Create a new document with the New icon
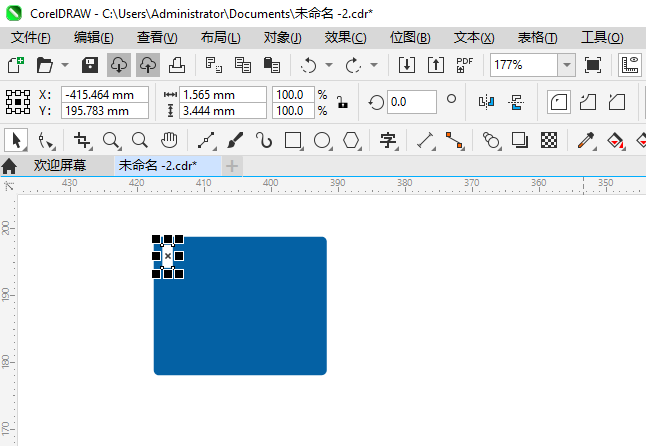Screen dimensions: 646x446 16,65
